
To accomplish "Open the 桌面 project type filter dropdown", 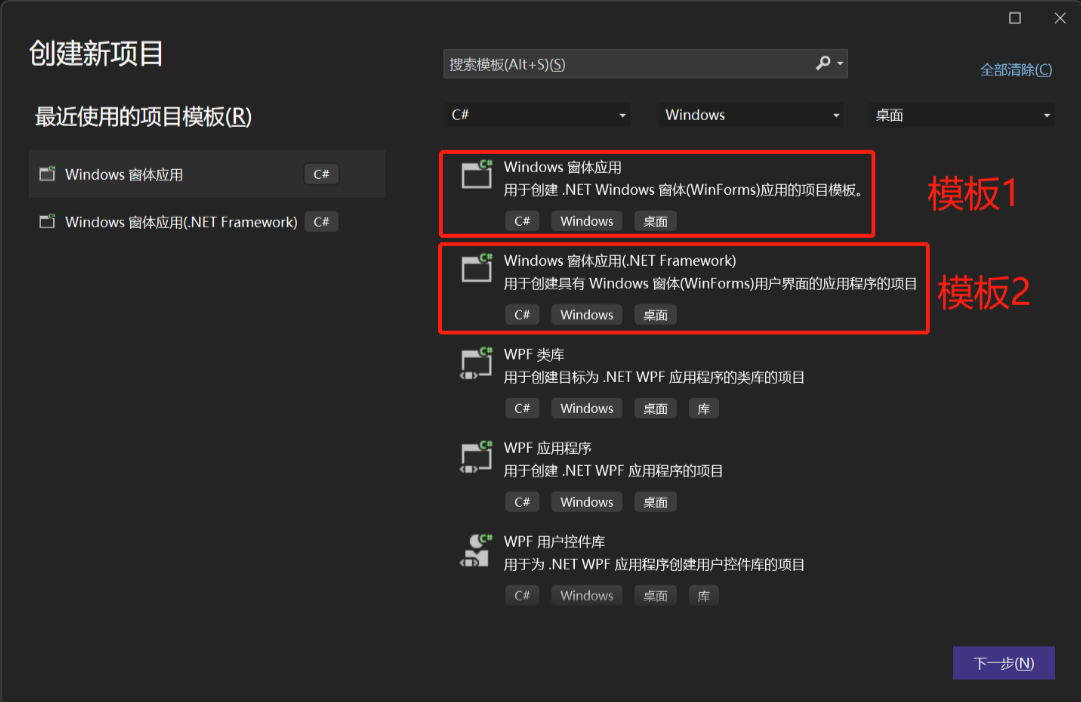I will click(x=962, y=115).
